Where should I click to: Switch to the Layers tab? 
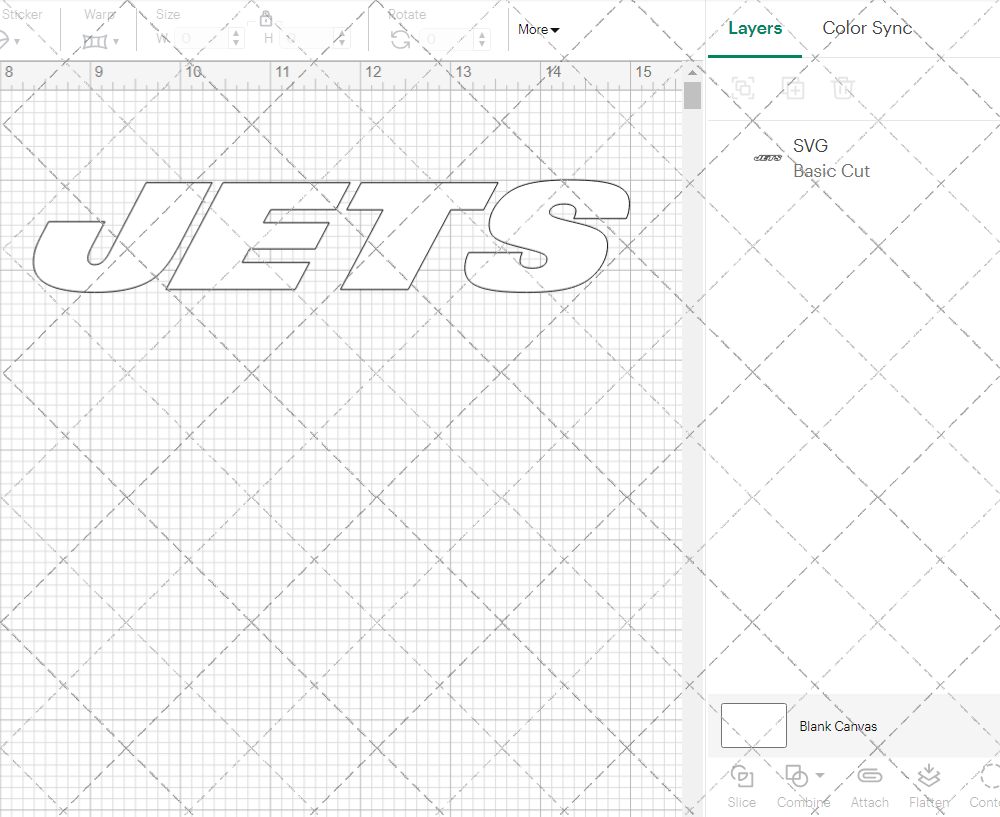tap(755, 28)
